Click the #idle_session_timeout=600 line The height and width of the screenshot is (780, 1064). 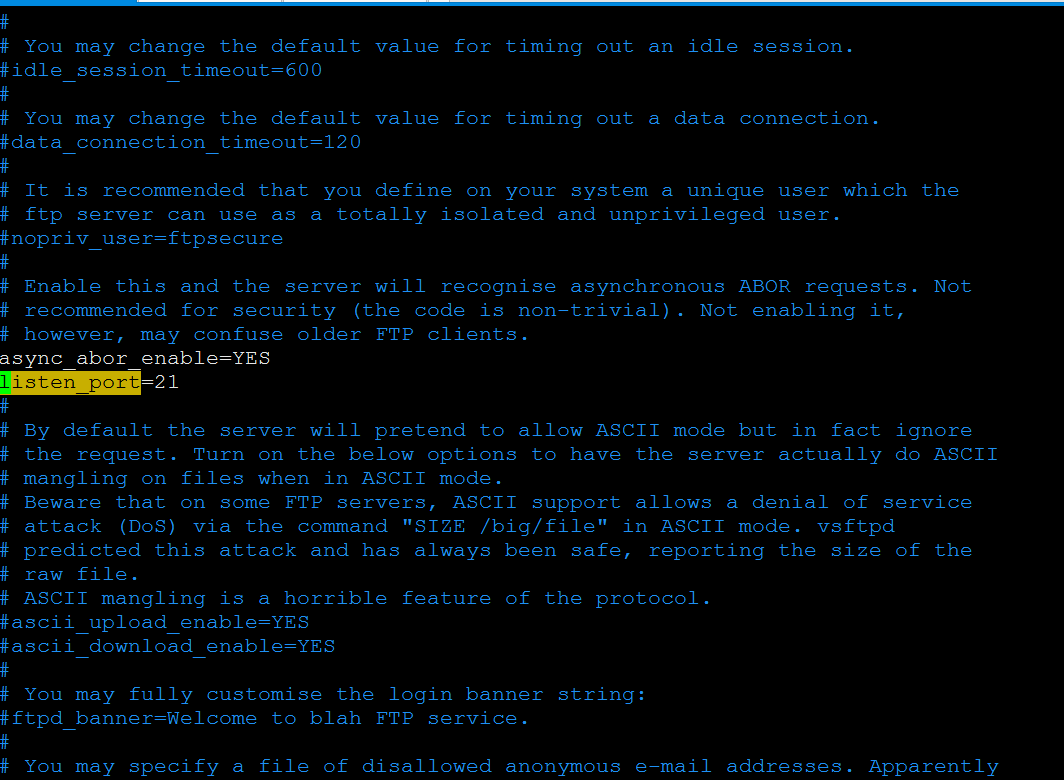(x=161, y=70)
